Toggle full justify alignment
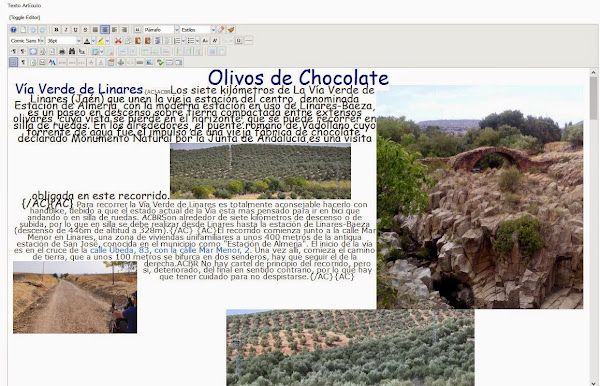The height and width of the screenshot is (386, 600). tap(95, 30)
